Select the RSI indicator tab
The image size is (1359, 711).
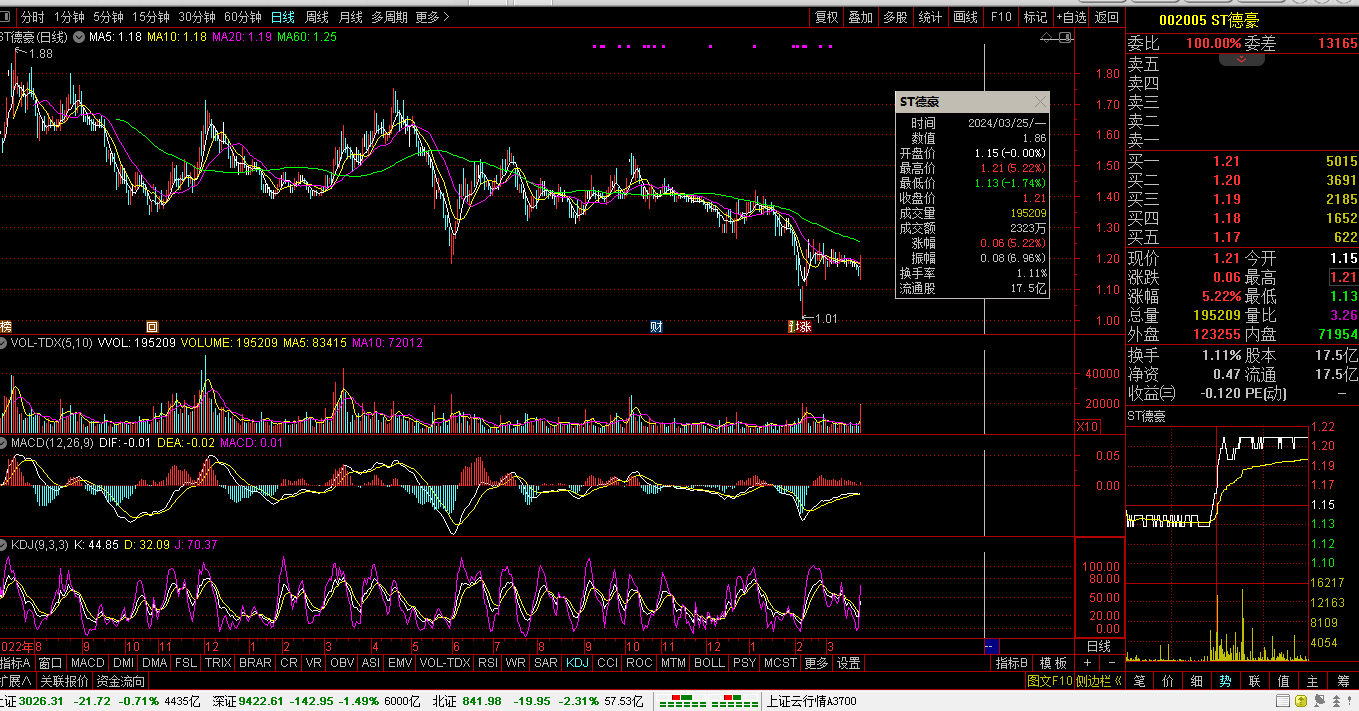488,663
